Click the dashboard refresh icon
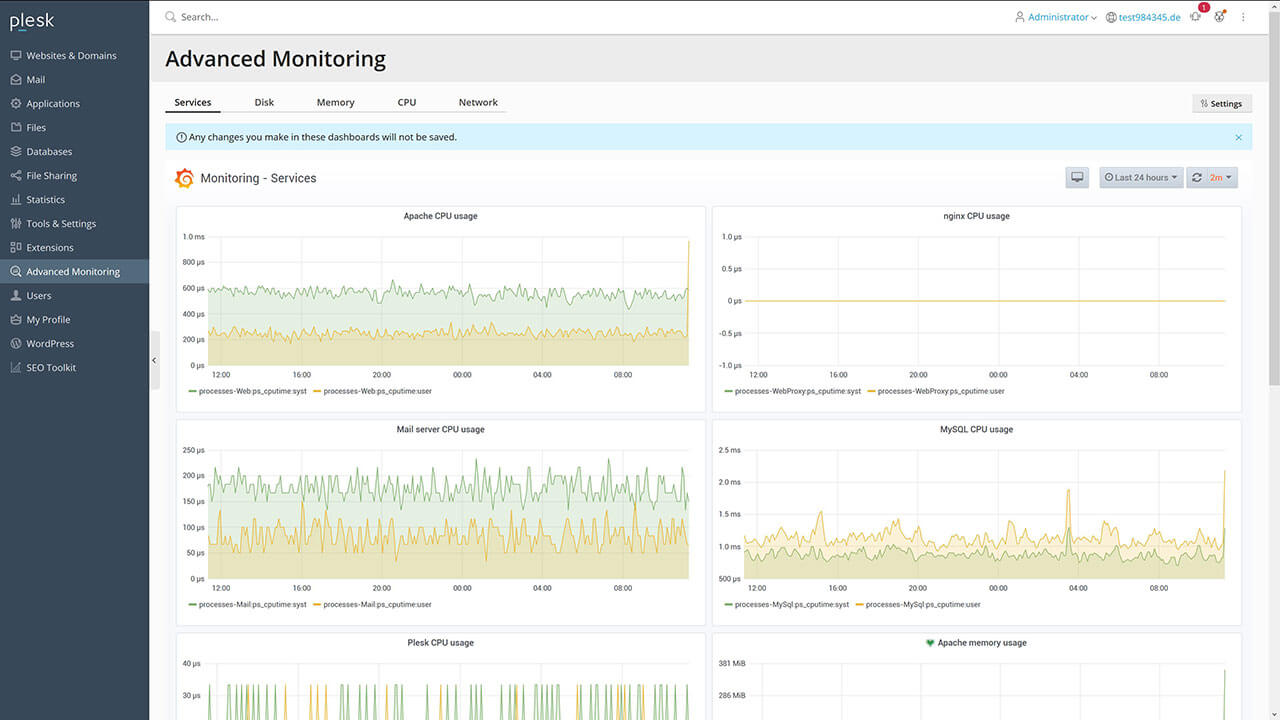The image size is (1280, 720). (x=1197, y=178)
